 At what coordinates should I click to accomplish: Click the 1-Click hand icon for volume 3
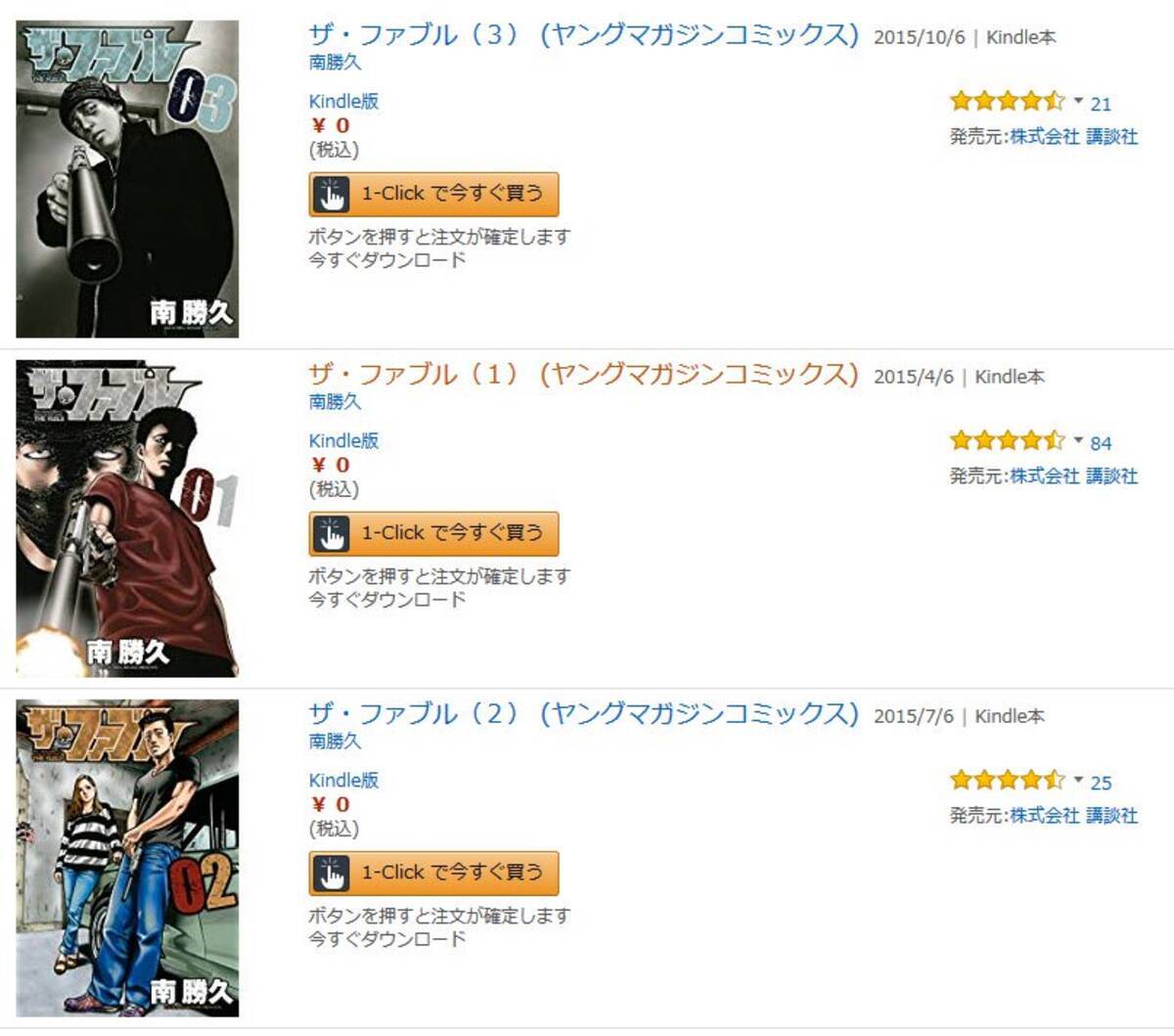pos(333,194)
